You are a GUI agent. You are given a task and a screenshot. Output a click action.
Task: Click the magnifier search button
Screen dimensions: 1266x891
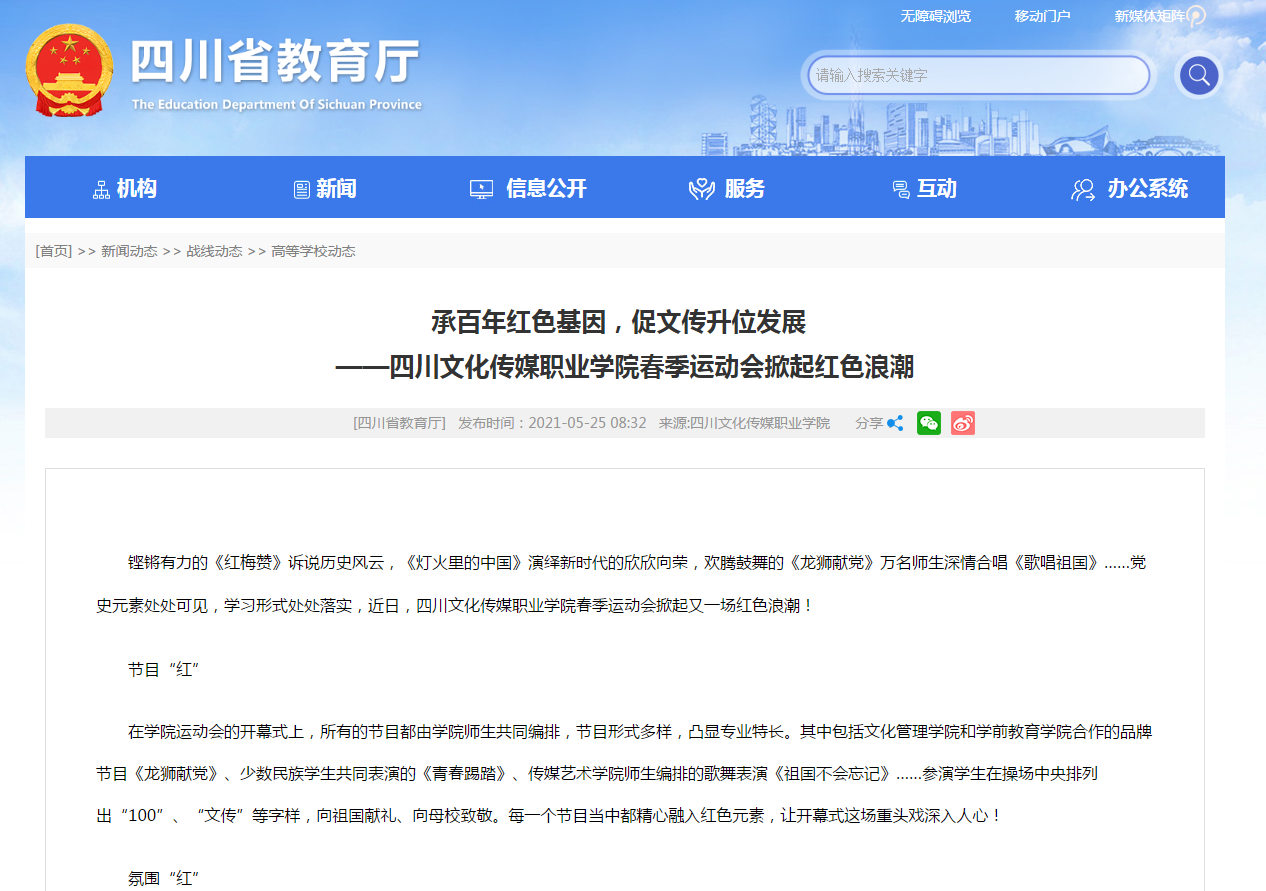click(1198, 75)
